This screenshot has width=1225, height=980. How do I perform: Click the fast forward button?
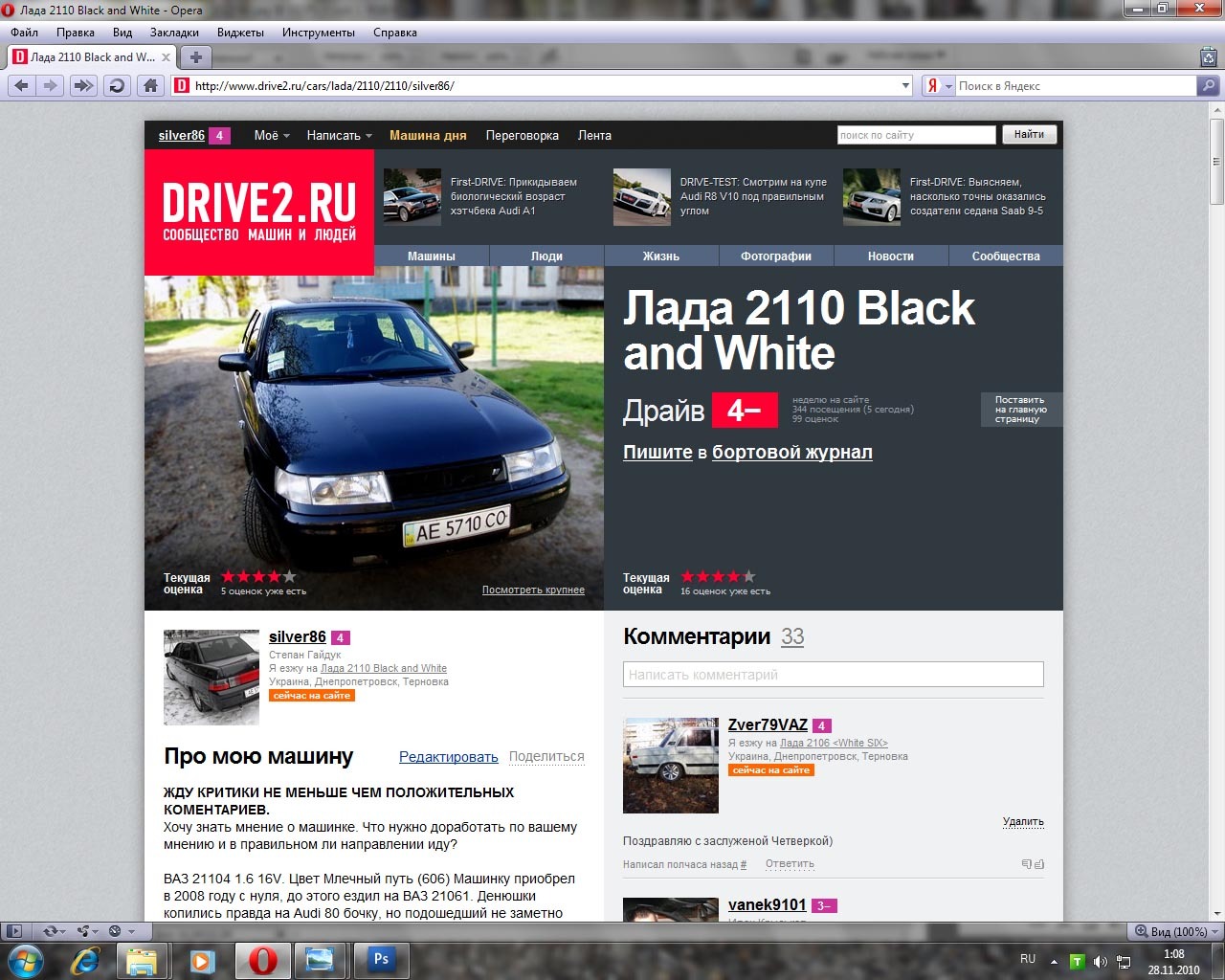83,86
